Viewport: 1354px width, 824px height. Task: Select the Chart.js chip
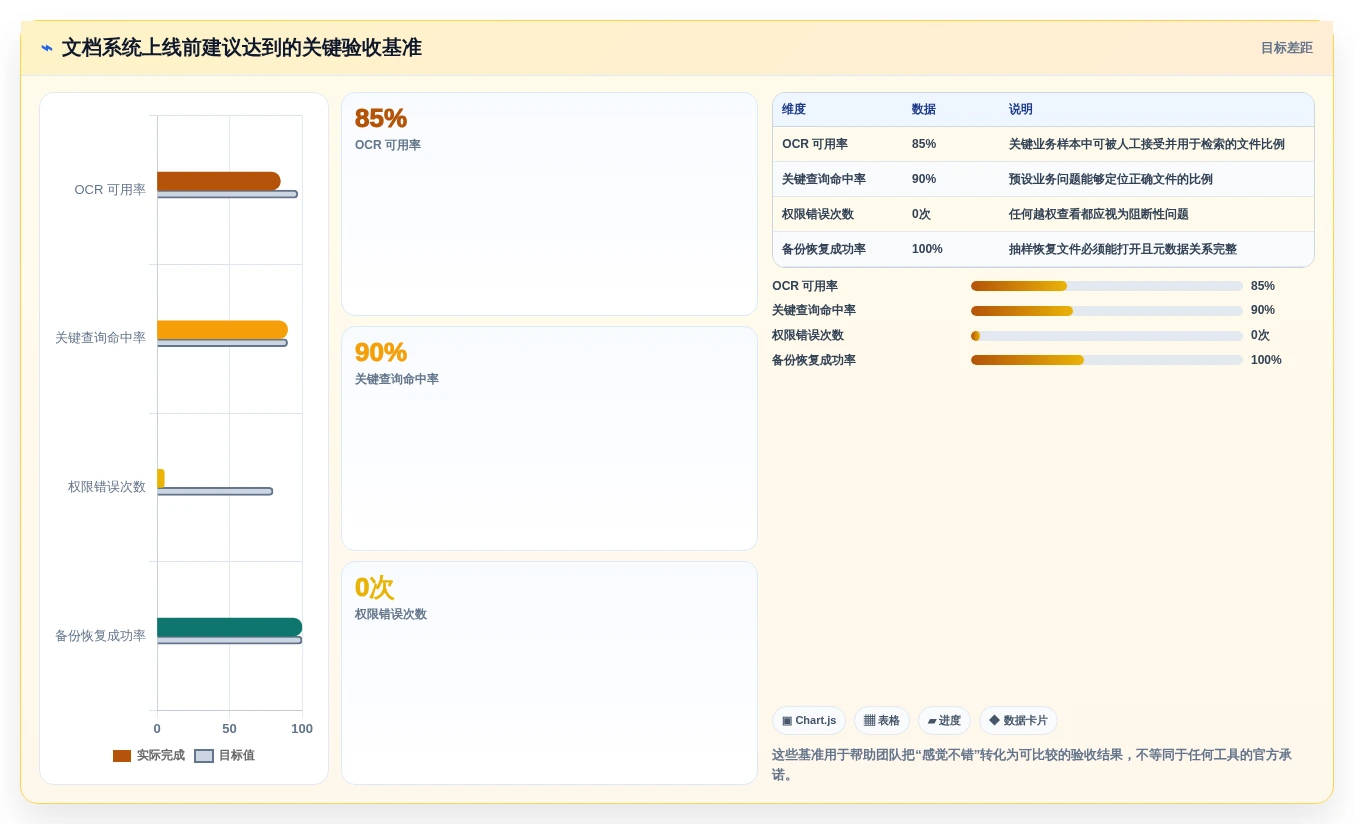click(x=809, y=721)
